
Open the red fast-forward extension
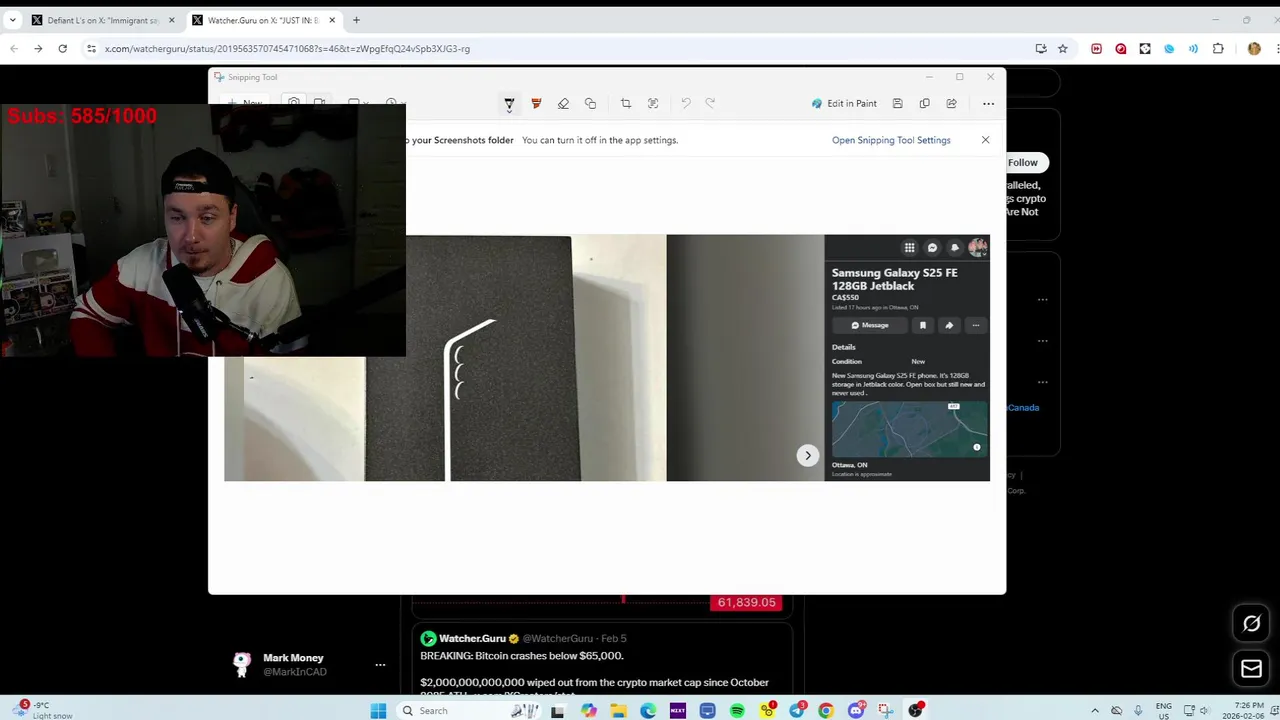point(1097,48)
